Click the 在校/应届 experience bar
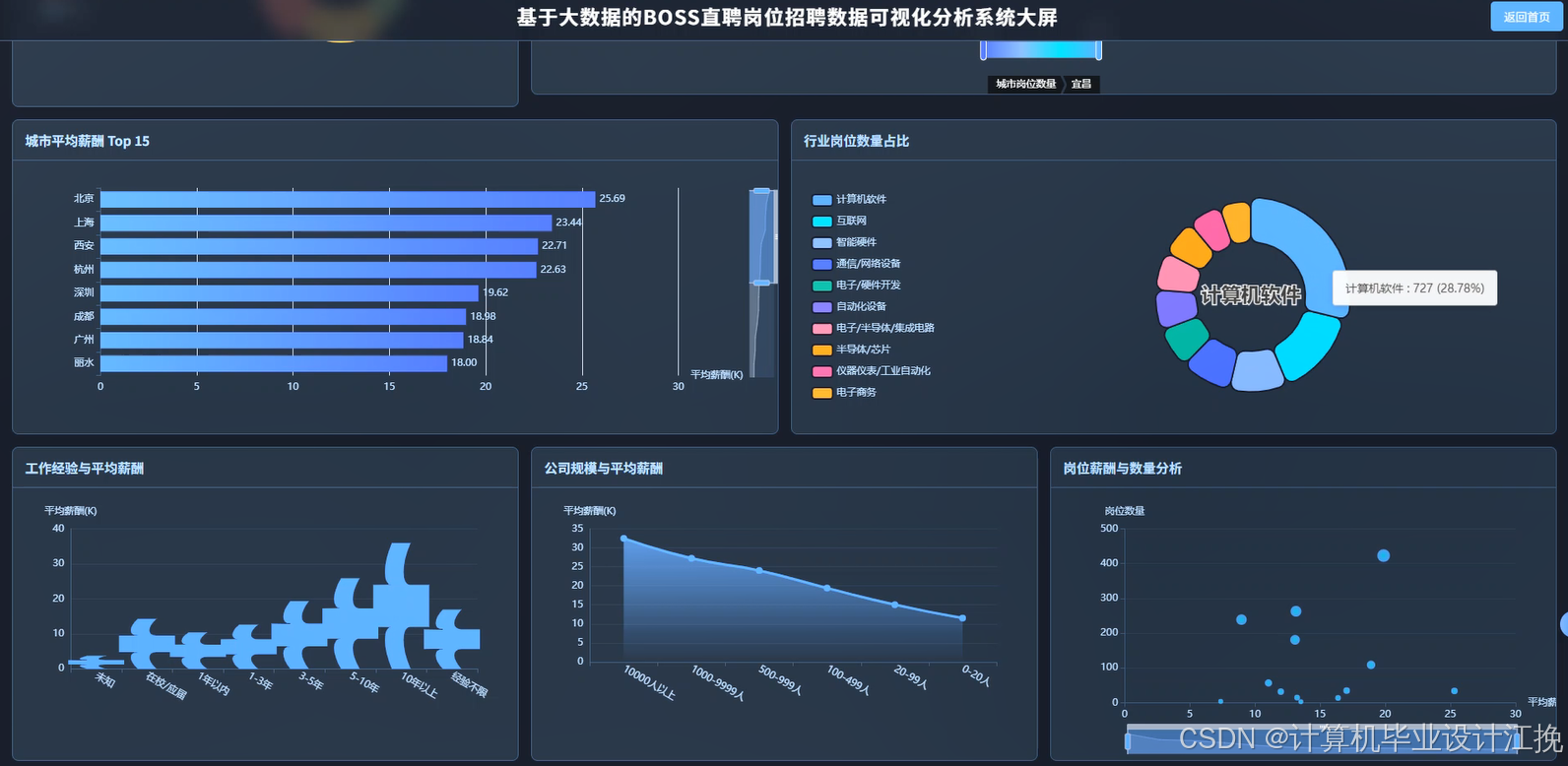1568x766 pixels. click(x=147, y=644)
